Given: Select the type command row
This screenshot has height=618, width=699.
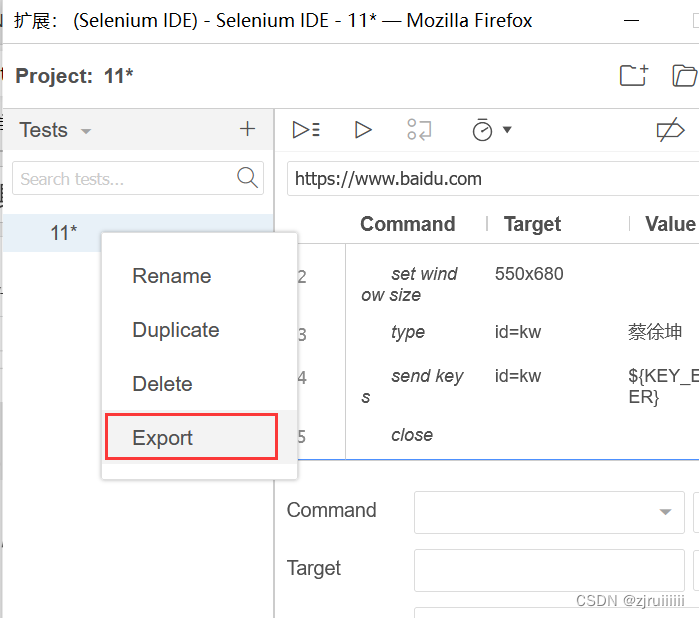Looking at the screenshot, I should click(x=408, y=332).
